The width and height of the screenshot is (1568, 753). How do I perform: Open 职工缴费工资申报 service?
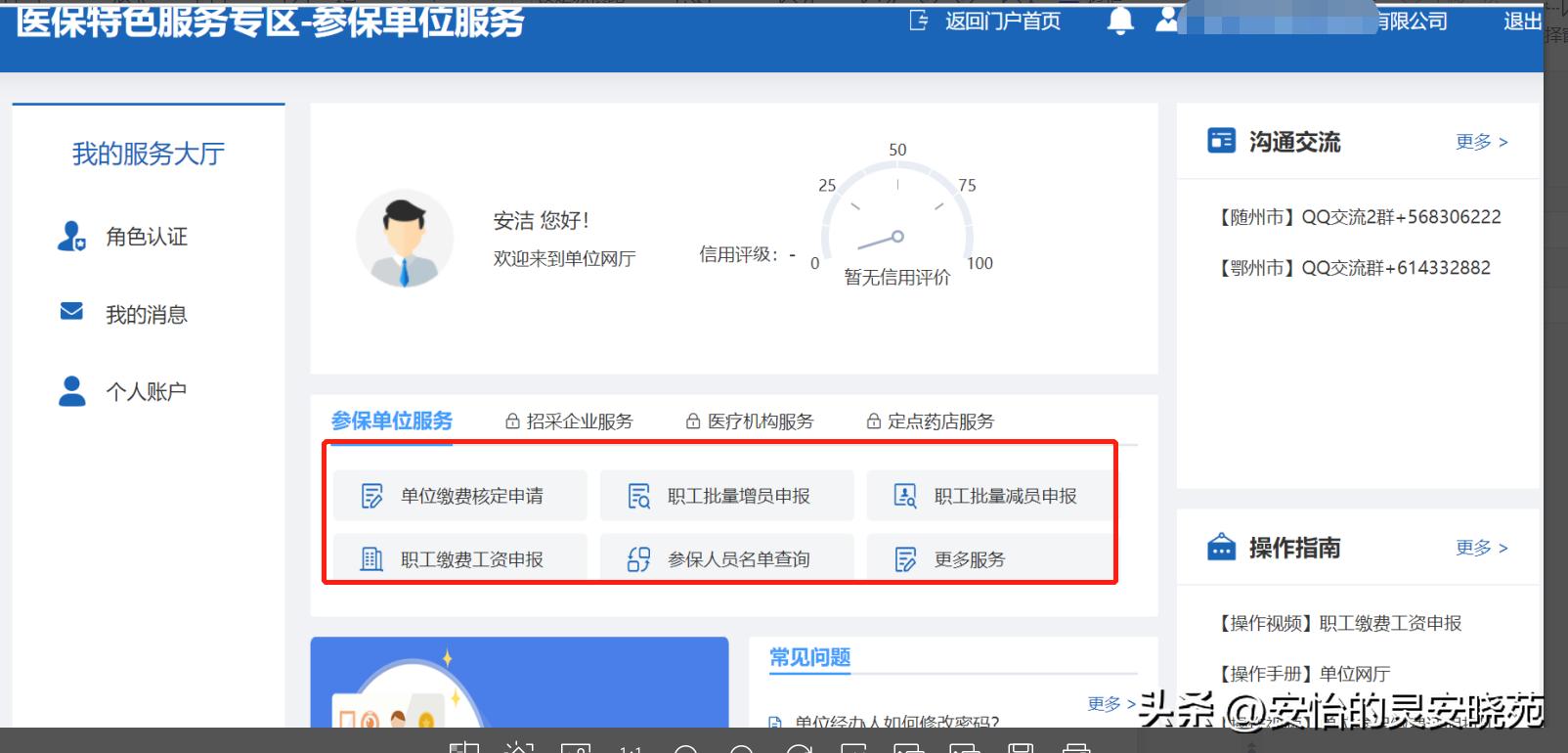coord(460,557)
